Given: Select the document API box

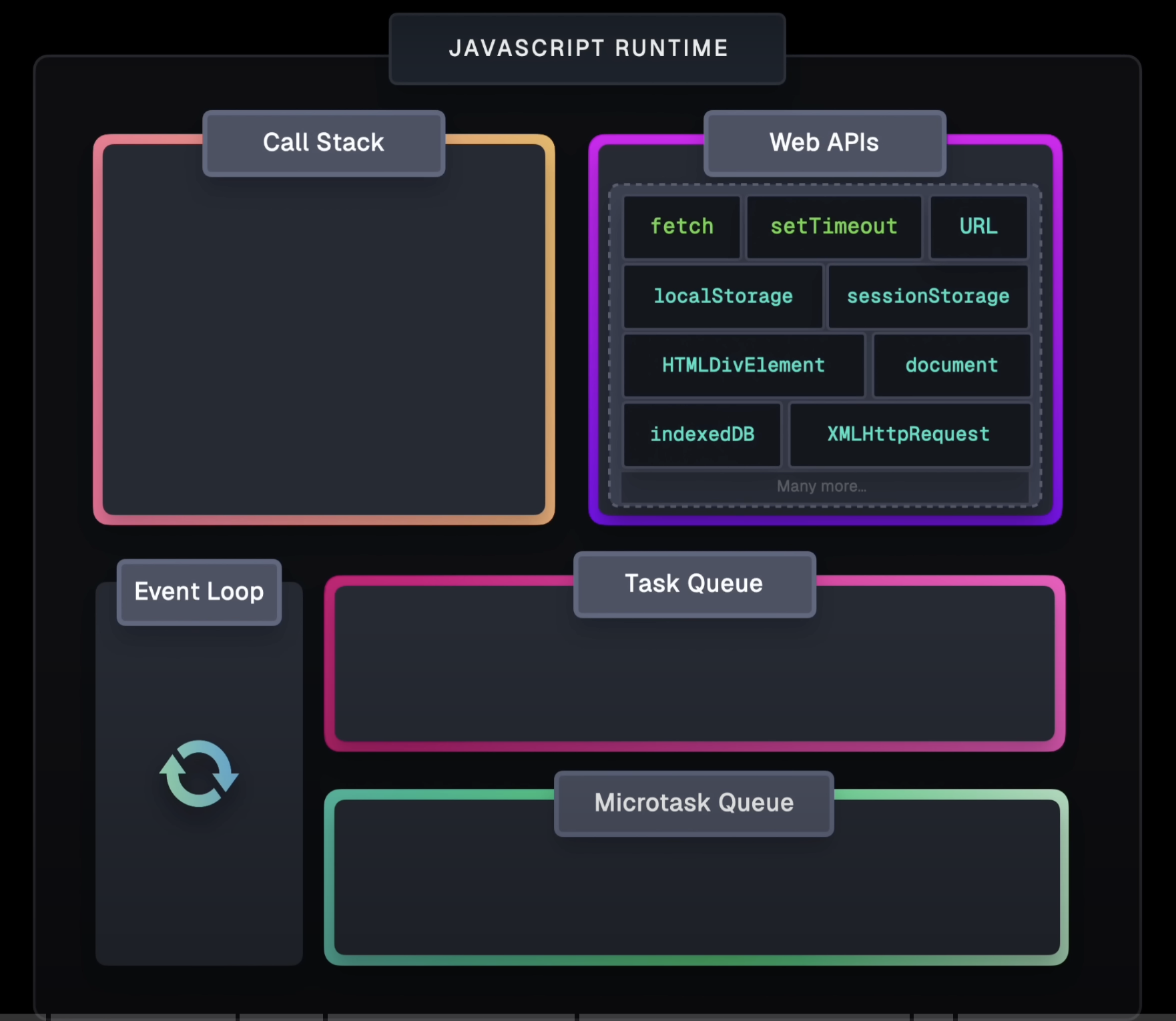Looking at the screenshot, I should (952, 366).
